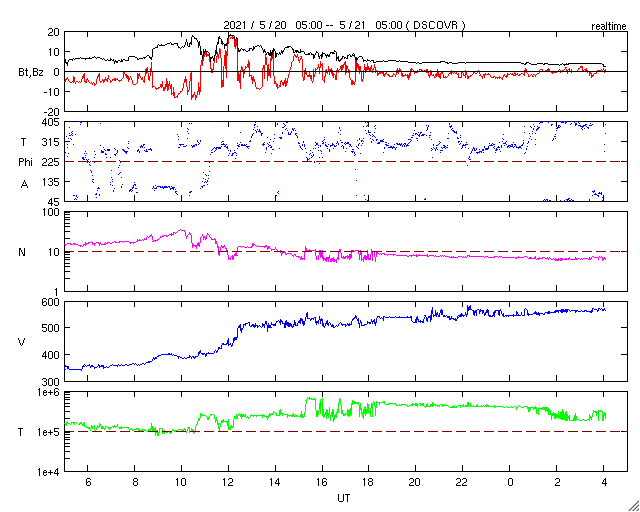Click the "135" tick on the Phi axis
Screen dimensions: 640x512
(51, 182)
